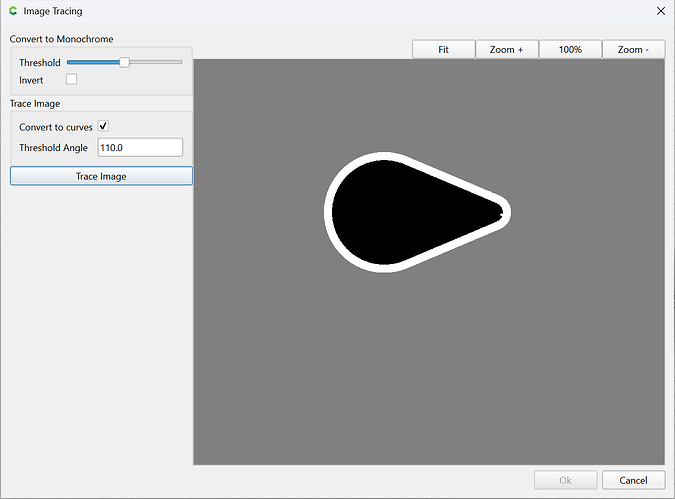Close the Image Tracing dialog
This screenshot has width=675, height=499.
pyautogui.click(x=661, y=11)
